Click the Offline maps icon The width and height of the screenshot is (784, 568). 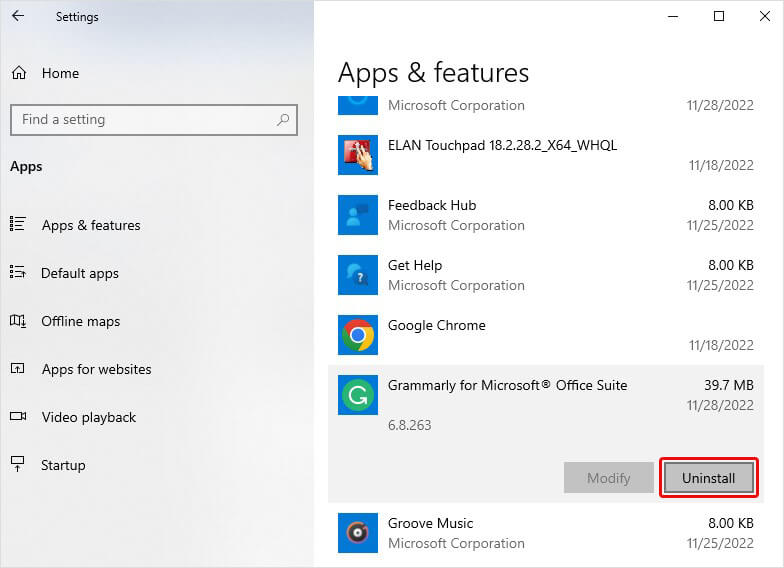(x=18, y=320)
